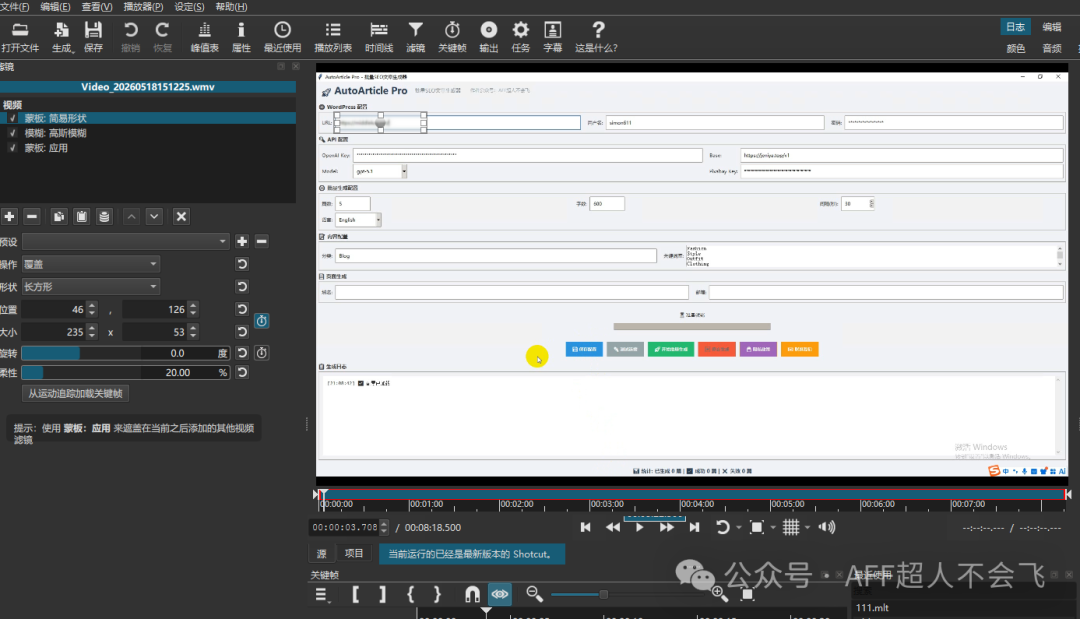
Task: Click the current timecode 00:00:03.708 field
Action: coord(345,527)
